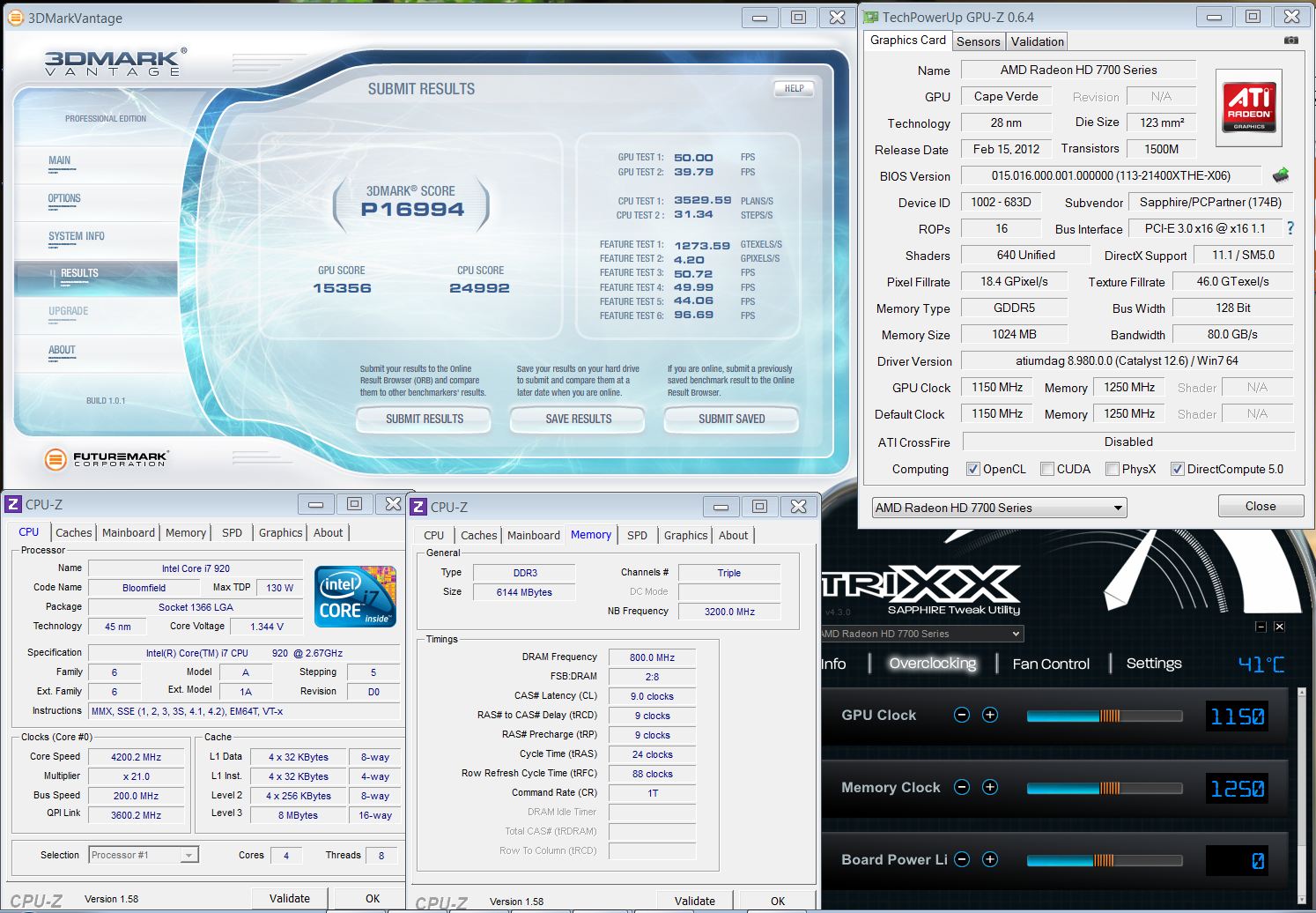
Task: Click the 3DMark Vantage title bar icon
Action: point(15,18)
